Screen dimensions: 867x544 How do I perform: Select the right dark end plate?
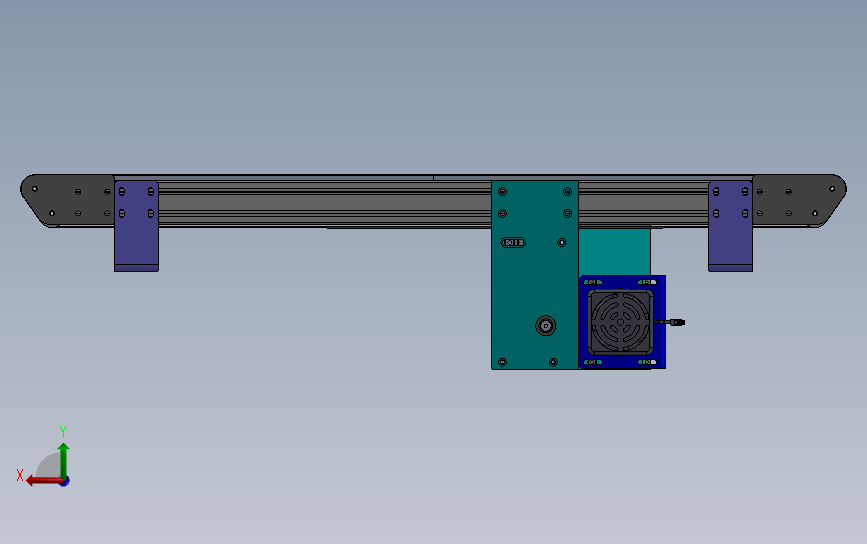[799, 201]
